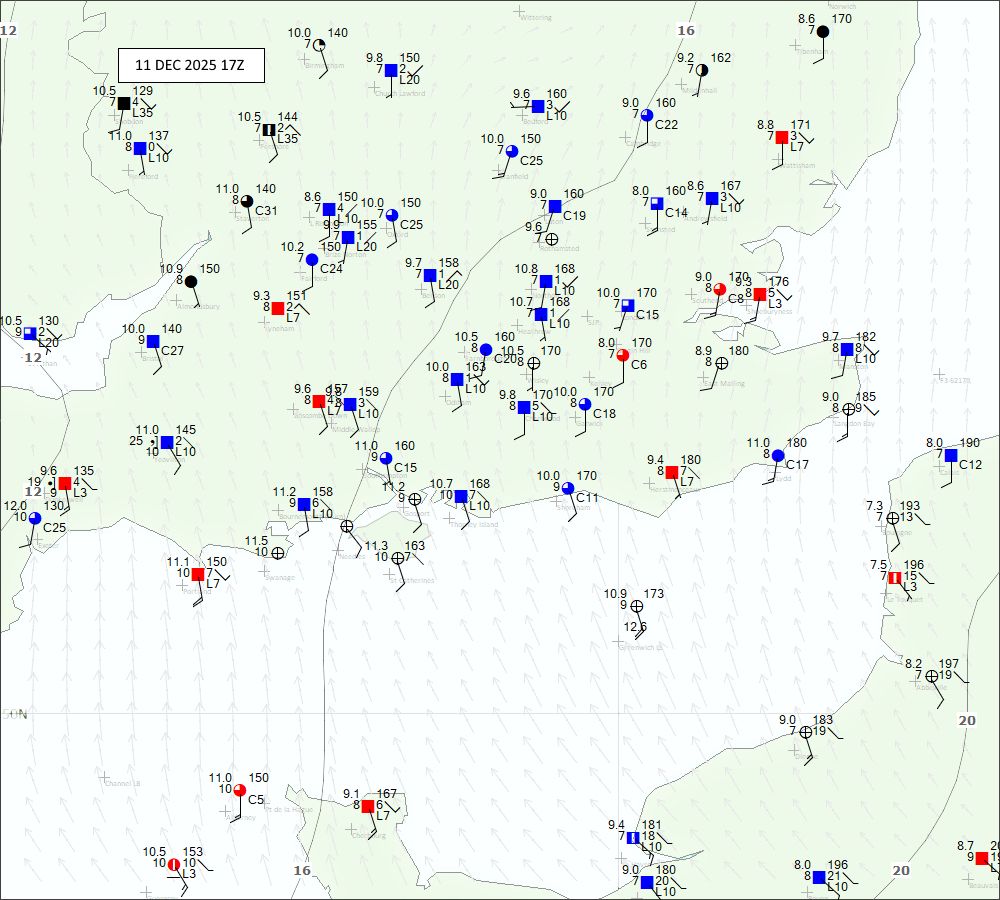Click Southend red circle marker near C8

click(719, 290)
